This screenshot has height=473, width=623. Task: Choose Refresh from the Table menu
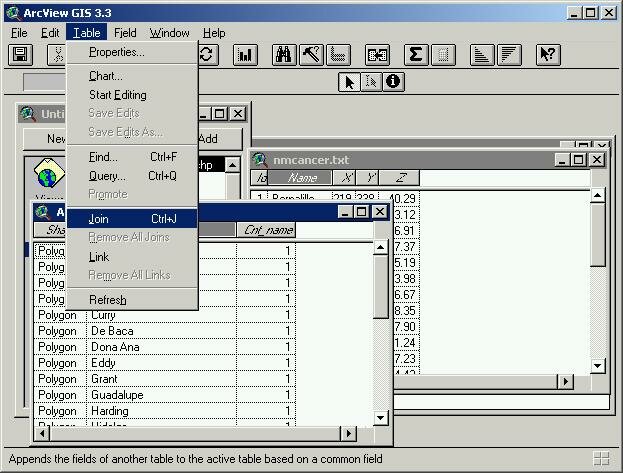[132, 300]
